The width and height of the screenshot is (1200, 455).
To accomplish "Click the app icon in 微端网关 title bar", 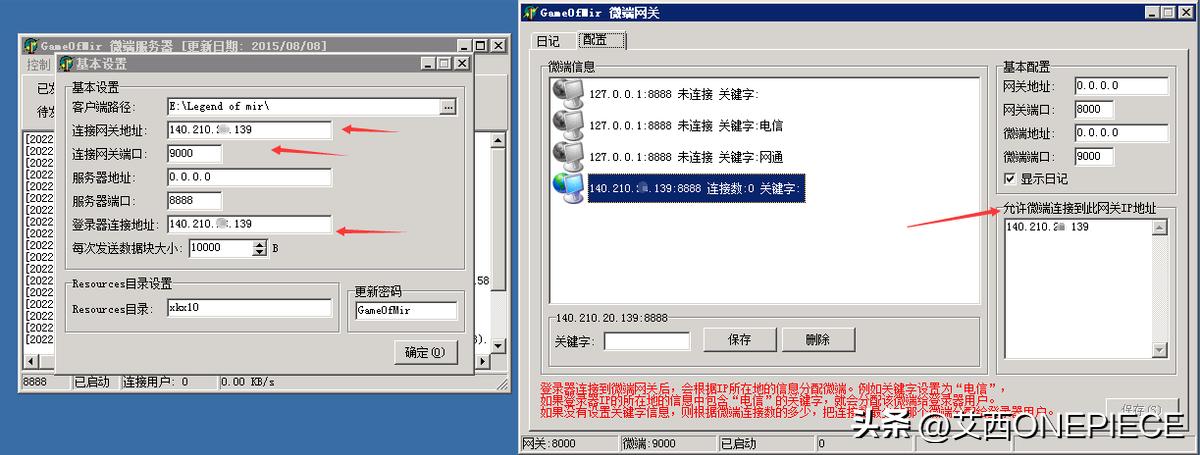I will click(529, 12).
